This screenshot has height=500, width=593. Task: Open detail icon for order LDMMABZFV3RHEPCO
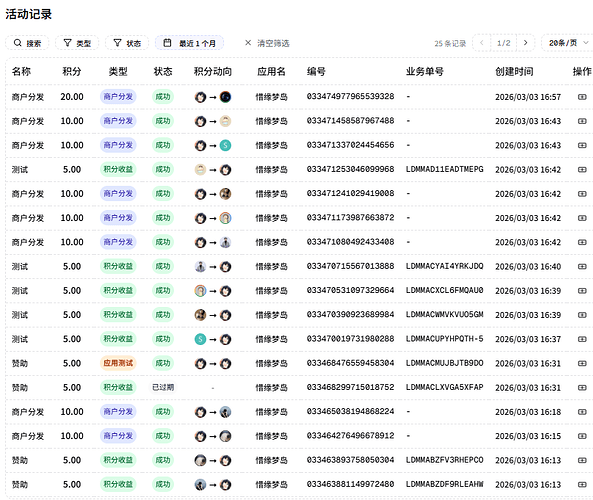(x=582, y=460)
